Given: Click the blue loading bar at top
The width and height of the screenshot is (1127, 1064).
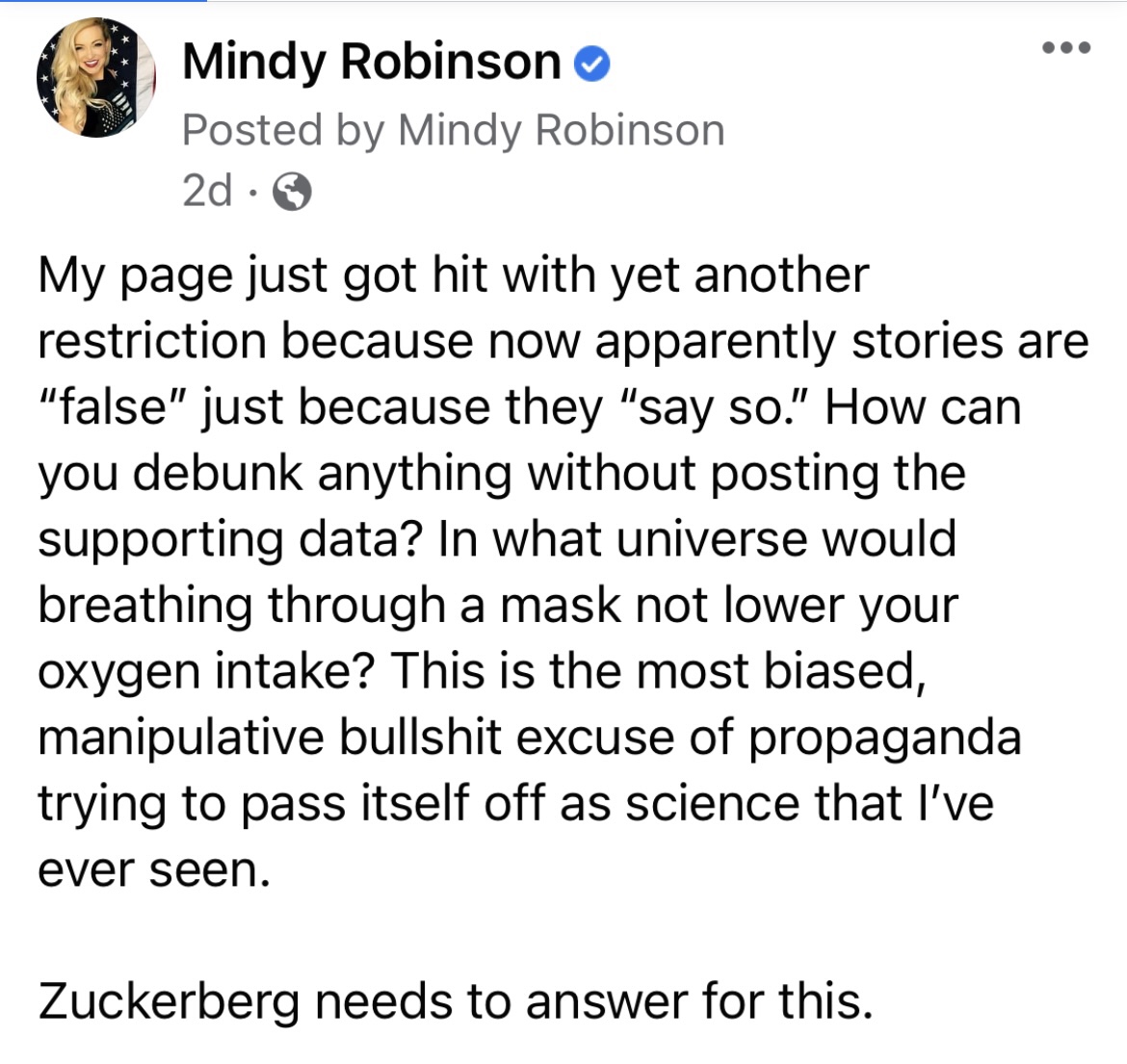Looking at the screenshot, I should click(x=103, y=2).
